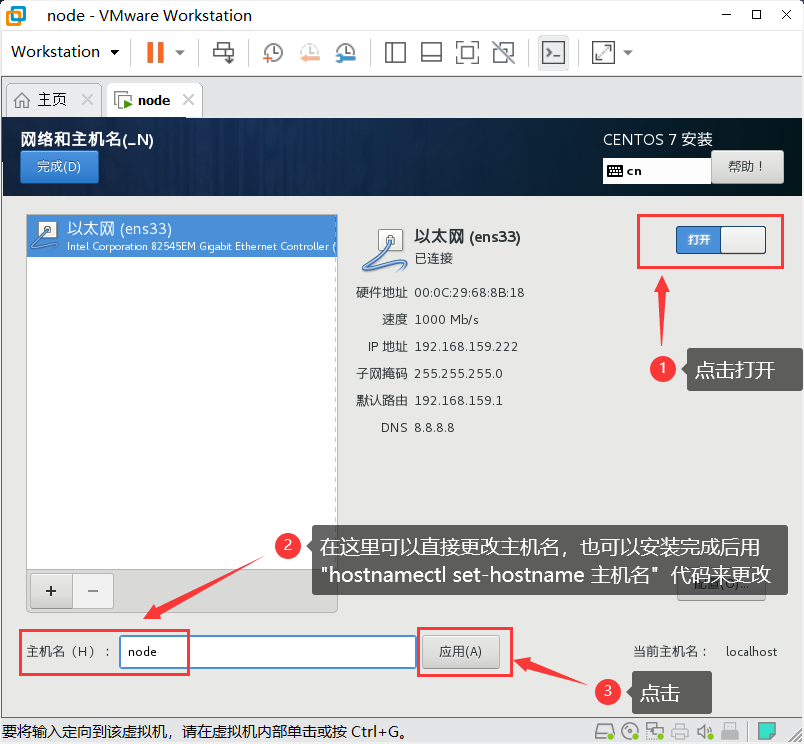Viewport: 804px width, 744px height.
Task: Enter full screen mode
Action: coord(467,52)
